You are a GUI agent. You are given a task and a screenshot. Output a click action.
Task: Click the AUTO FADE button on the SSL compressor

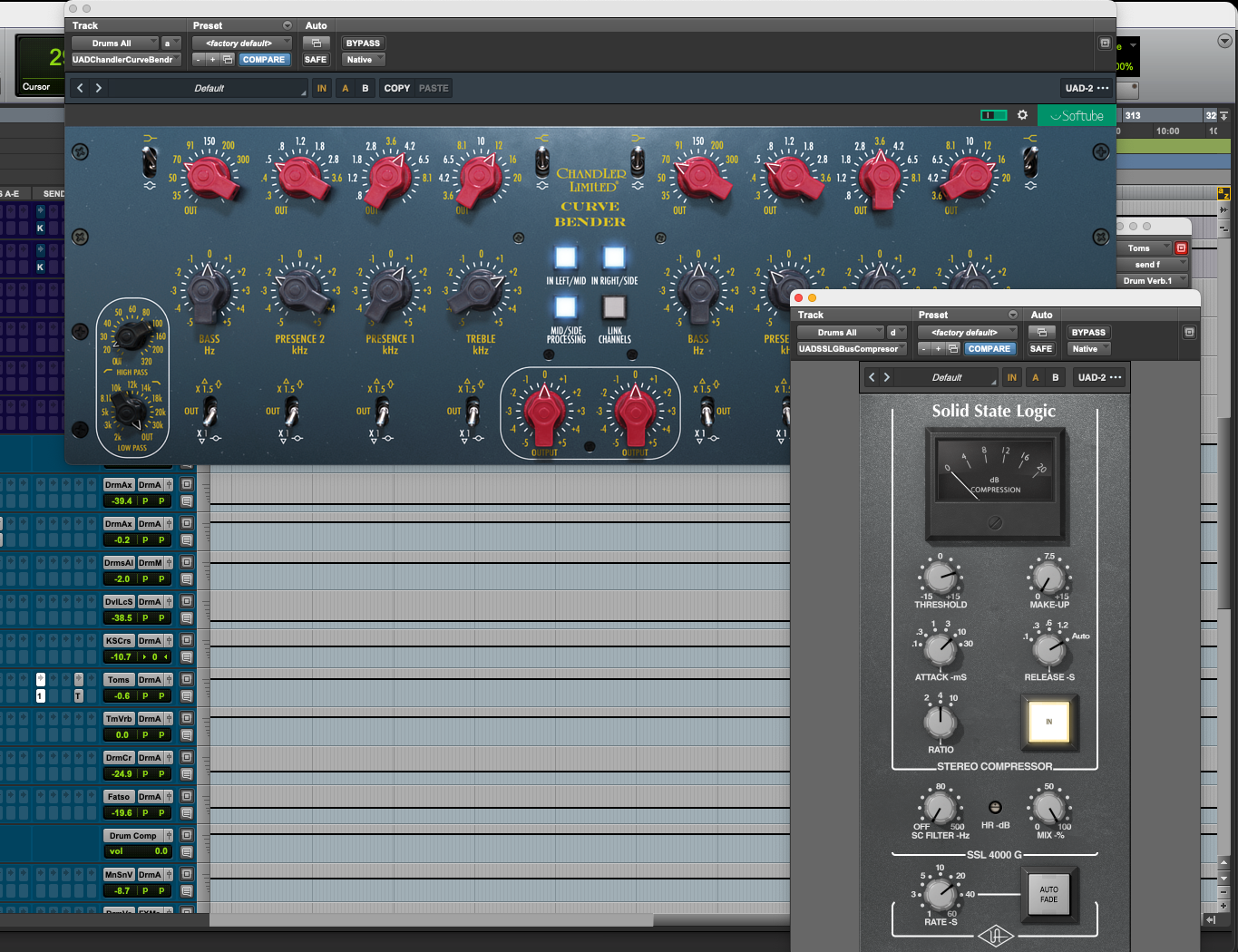(1048, 894)
